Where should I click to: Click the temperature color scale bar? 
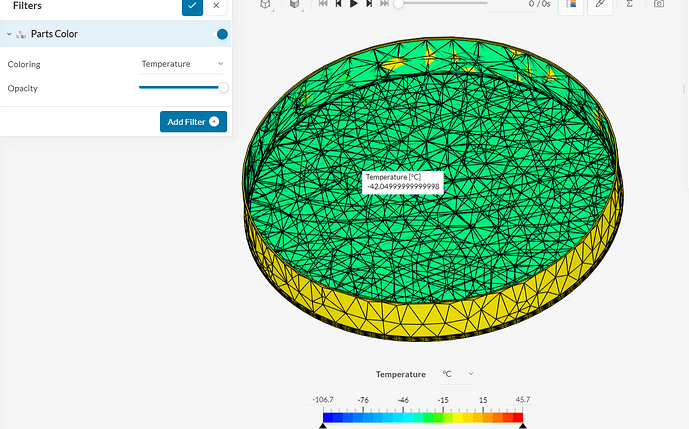click(423, 418)
